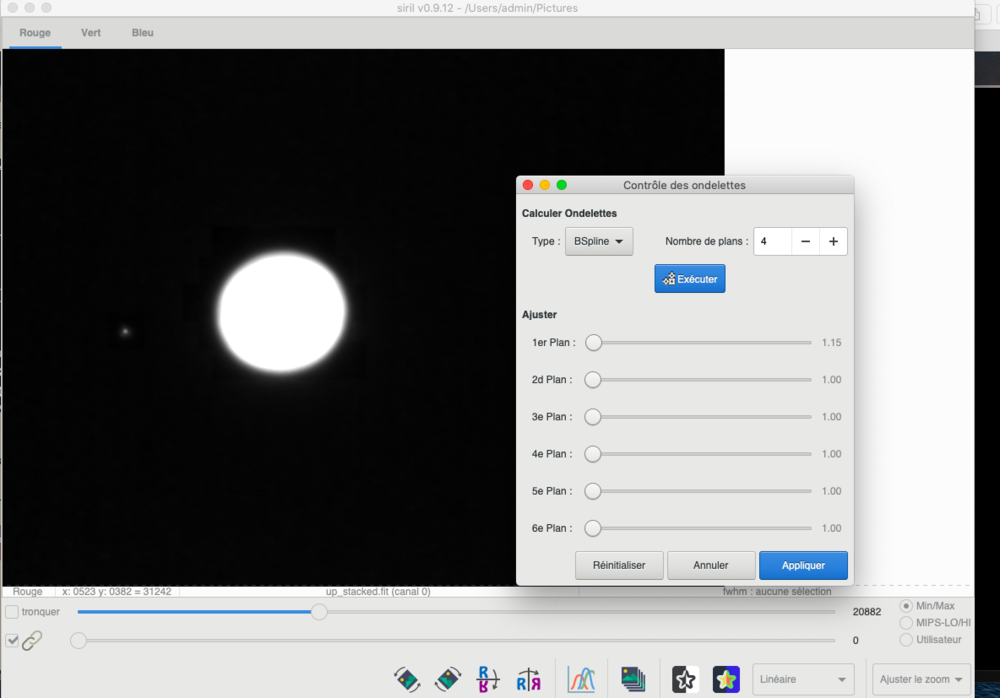Toggle the tronquer checkbox
Viewport: 1000px width, 698px height.
(11, 612)
